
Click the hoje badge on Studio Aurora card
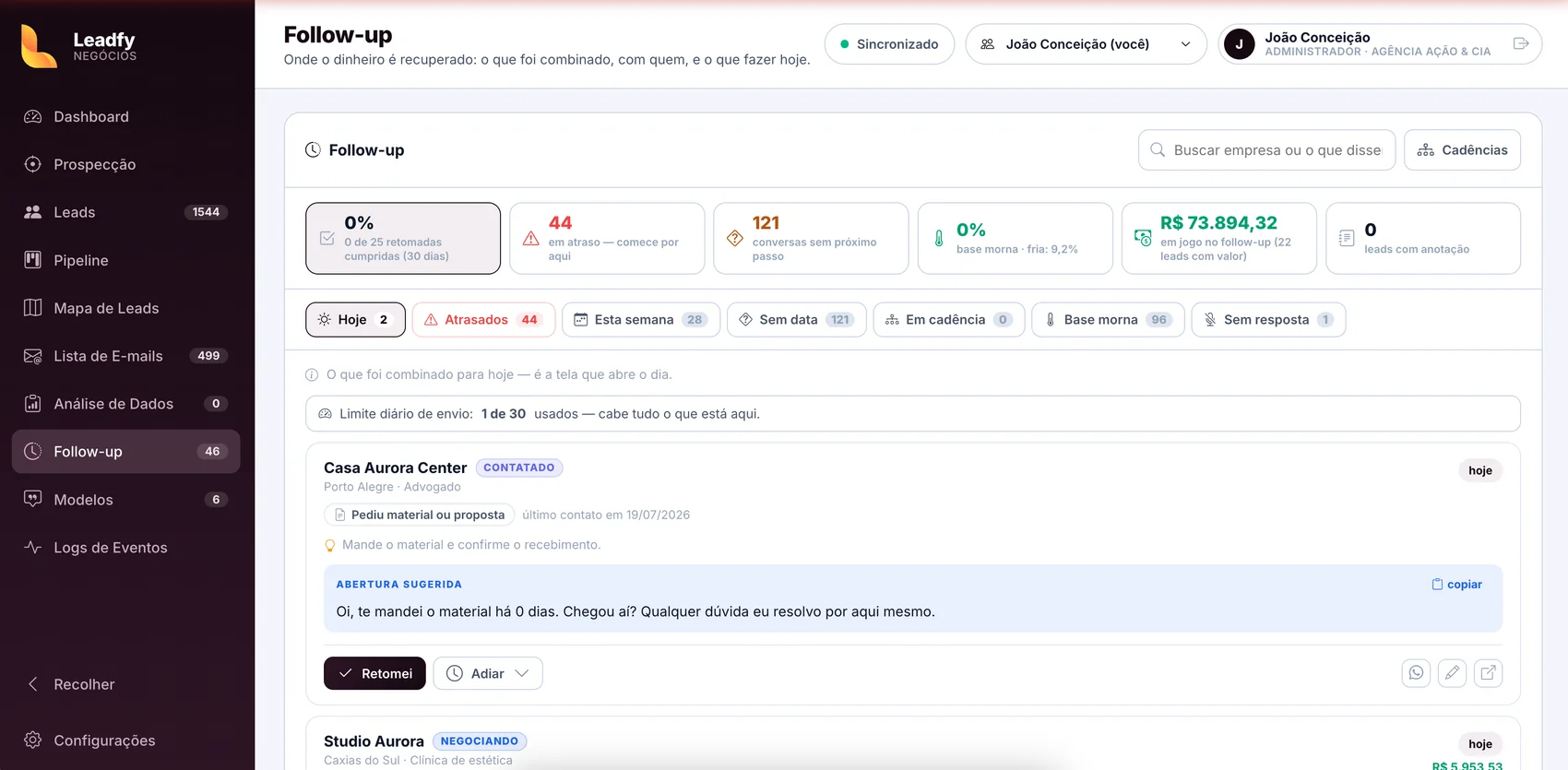[1480, 744]
